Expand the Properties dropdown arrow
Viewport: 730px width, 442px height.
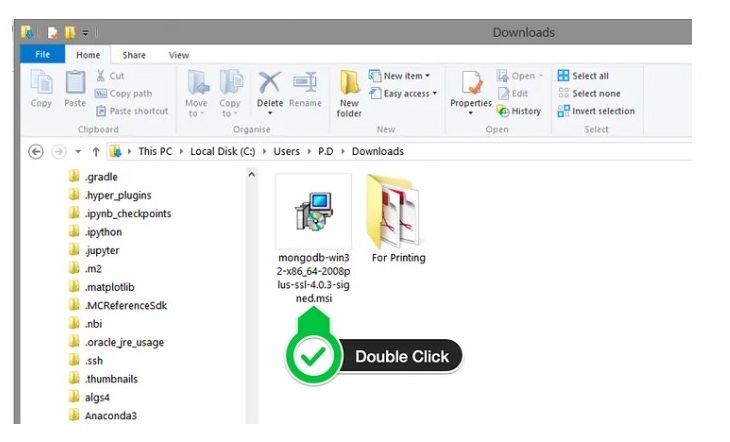tap(471, 113)
